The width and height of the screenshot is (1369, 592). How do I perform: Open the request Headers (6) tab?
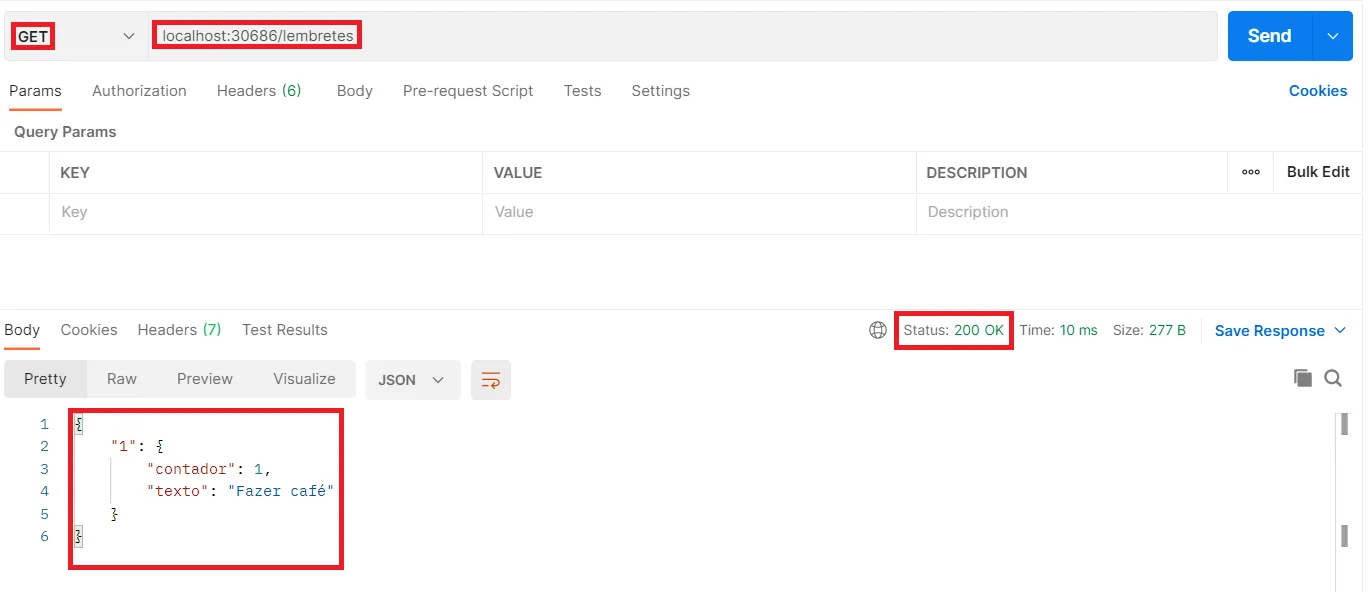(x=259, y=91)
